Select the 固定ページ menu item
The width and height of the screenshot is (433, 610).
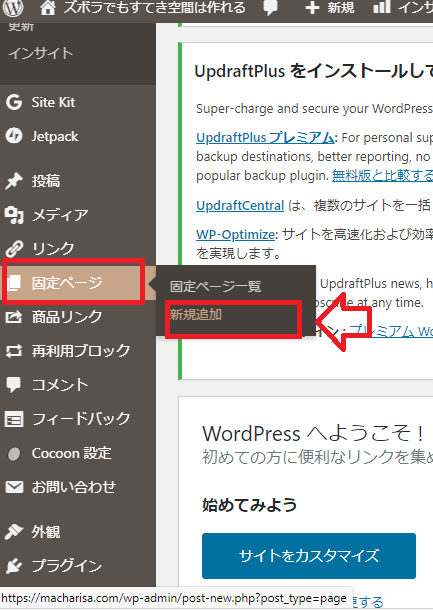[x=67, y=283]
